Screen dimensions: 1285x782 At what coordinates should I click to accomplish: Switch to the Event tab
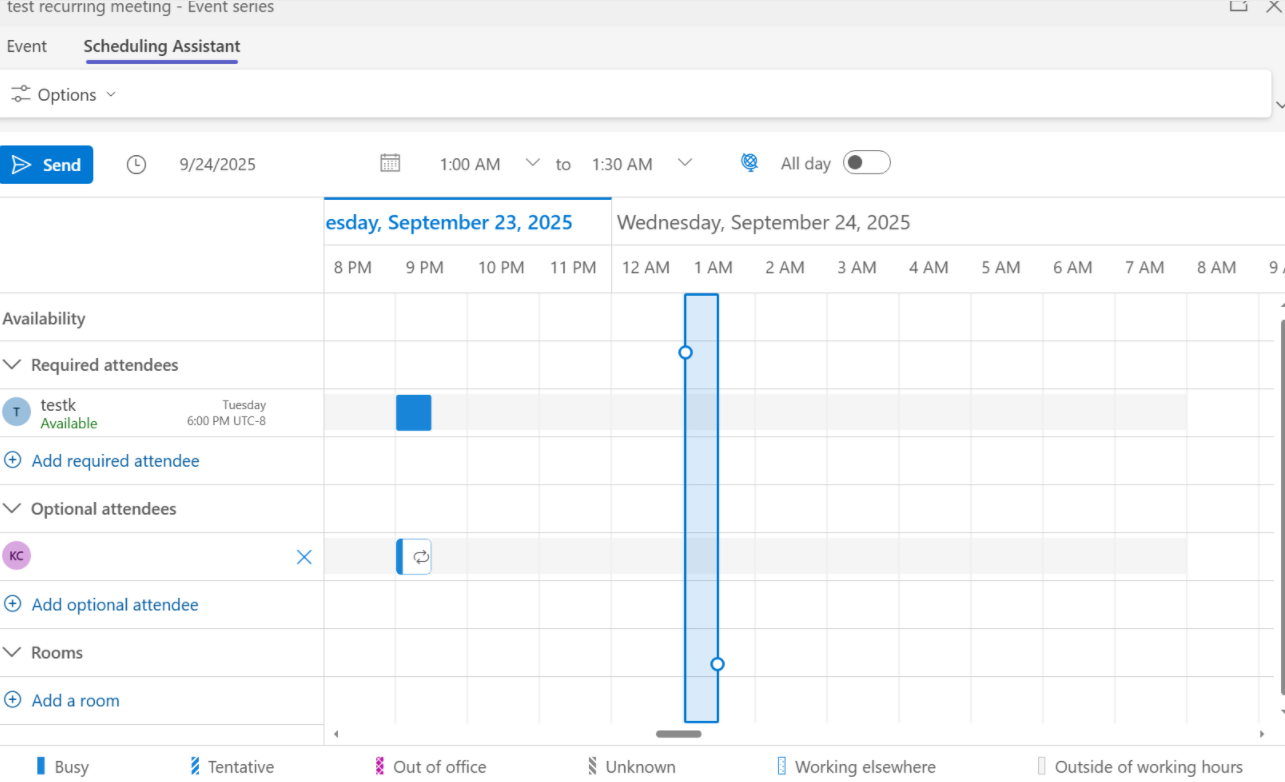click(26, 46)
